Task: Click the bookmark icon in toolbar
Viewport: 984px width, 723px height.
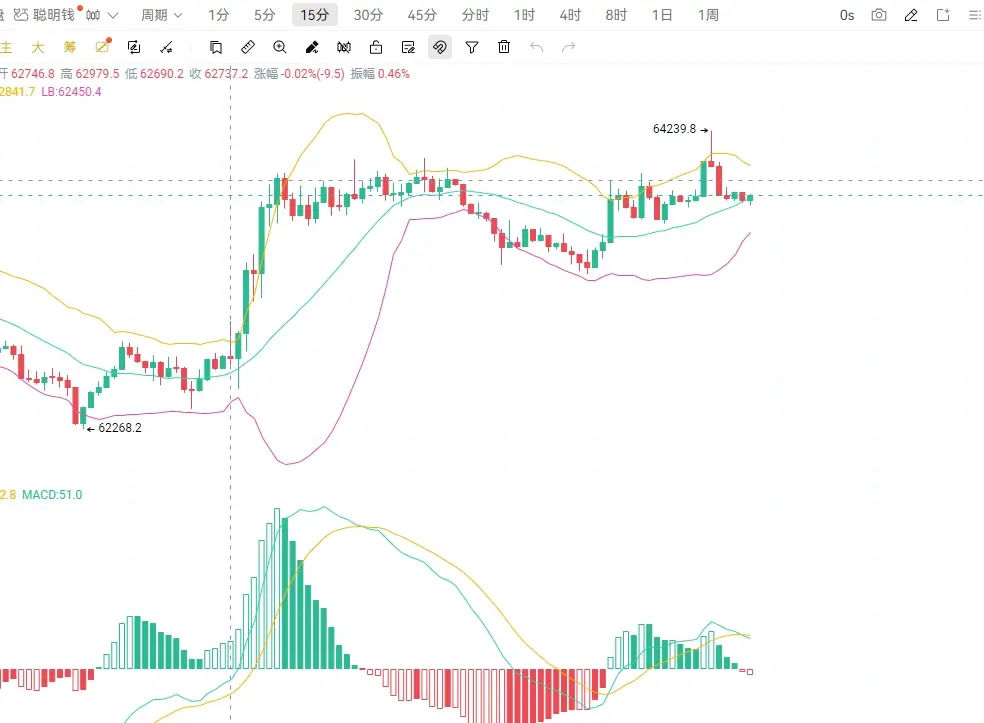Action: (x=215, y=47)
